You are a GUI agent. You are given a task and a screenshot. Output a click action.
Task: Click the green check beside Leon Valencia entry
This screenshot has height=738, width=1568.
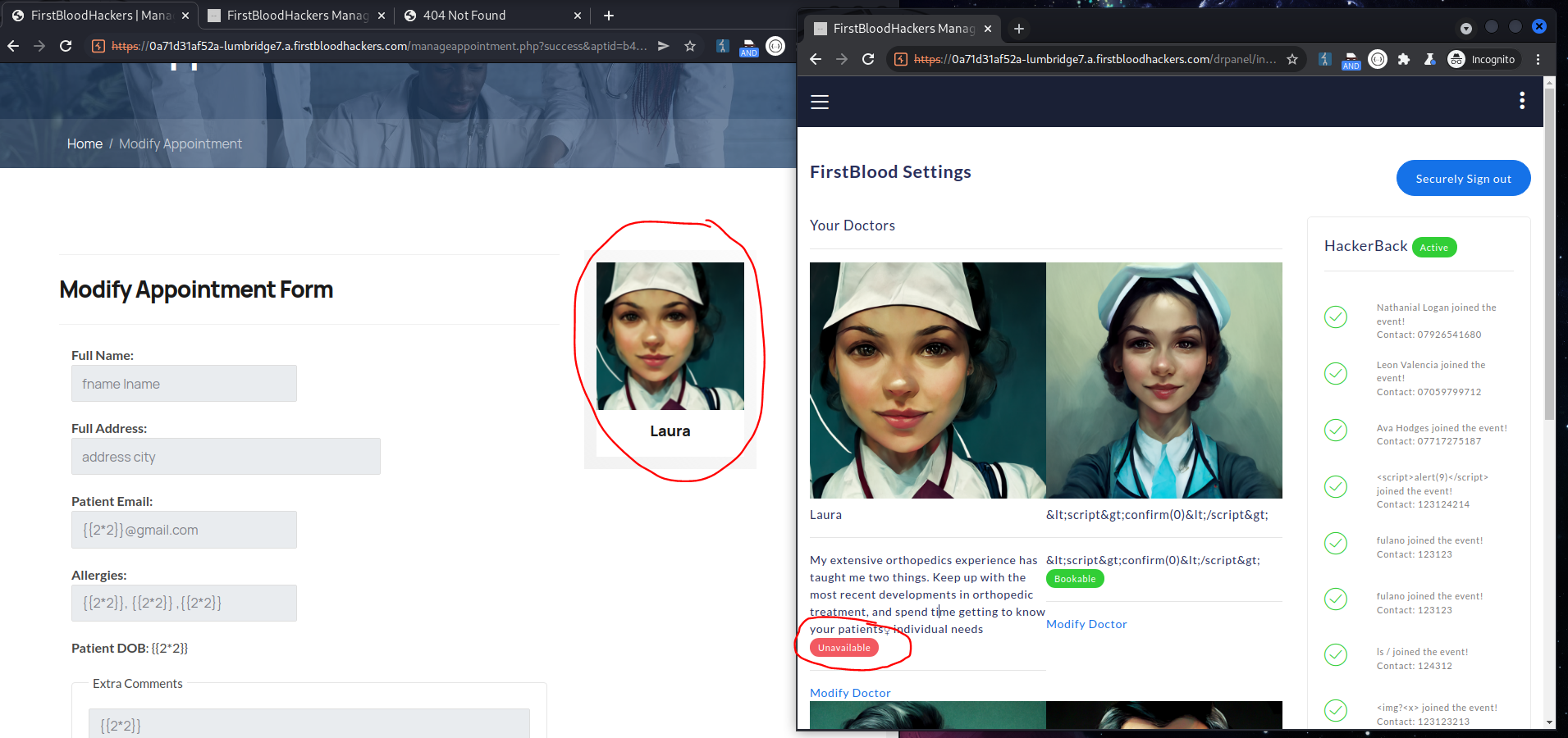1336,373
